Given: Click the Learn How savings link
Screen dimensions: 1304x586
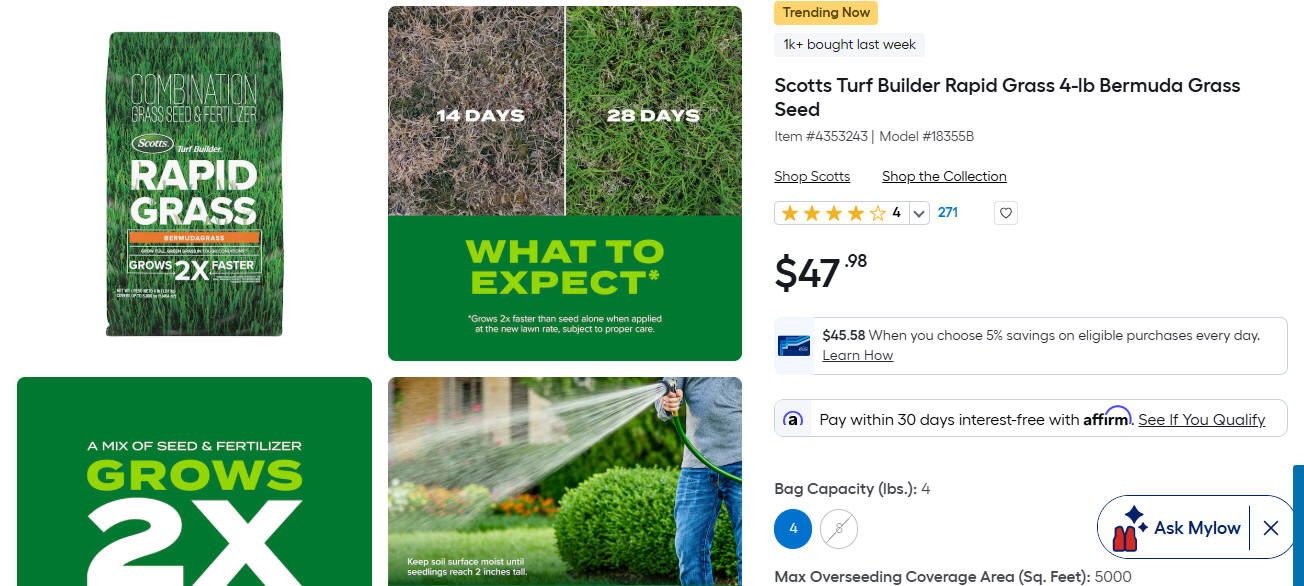Looking at the screenshot, I should (x=857, y=355).
